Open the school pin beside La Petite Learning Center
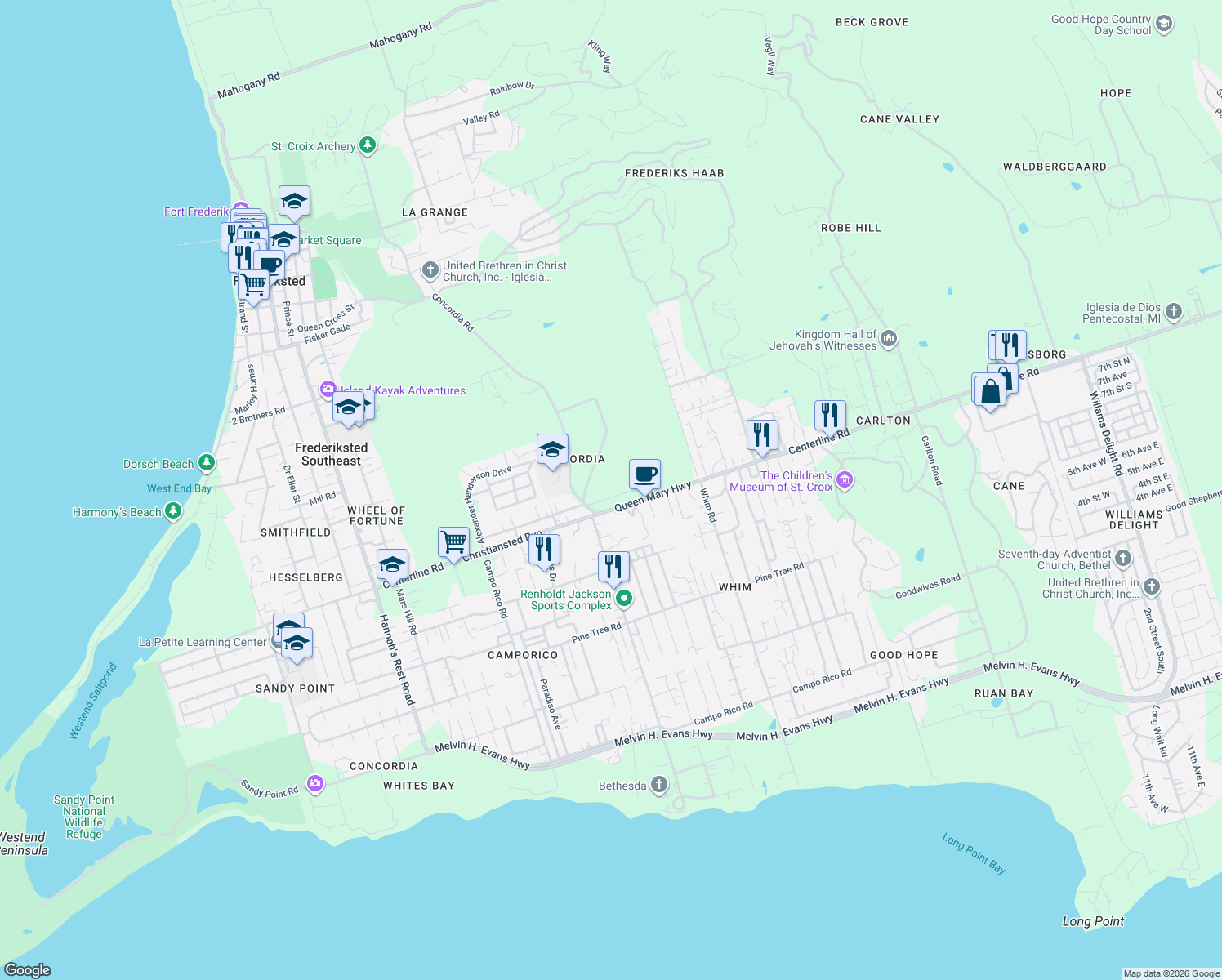 [x=297, y=644]
